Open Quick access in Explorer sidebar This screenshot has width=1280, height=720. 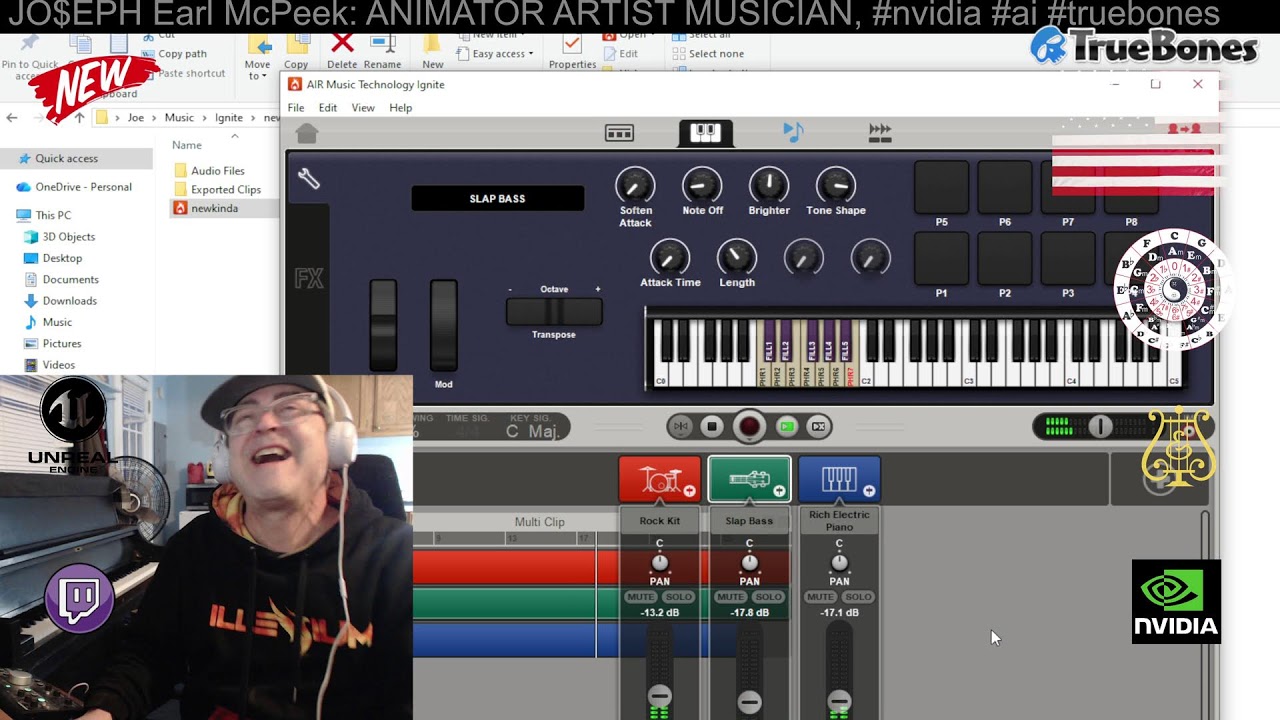click(x=66, y=158)
